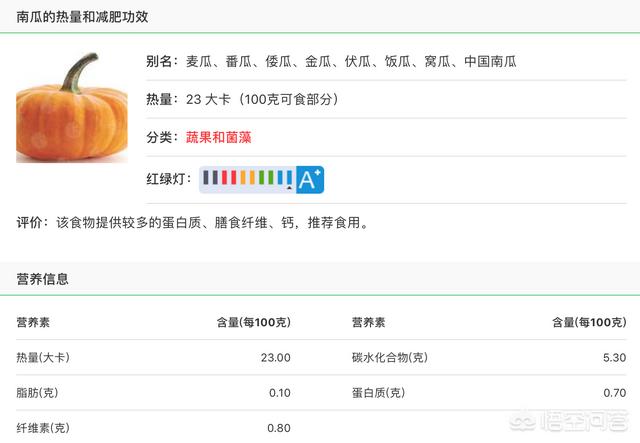Click the gray bars in the traffic light scale

point(212,178)
